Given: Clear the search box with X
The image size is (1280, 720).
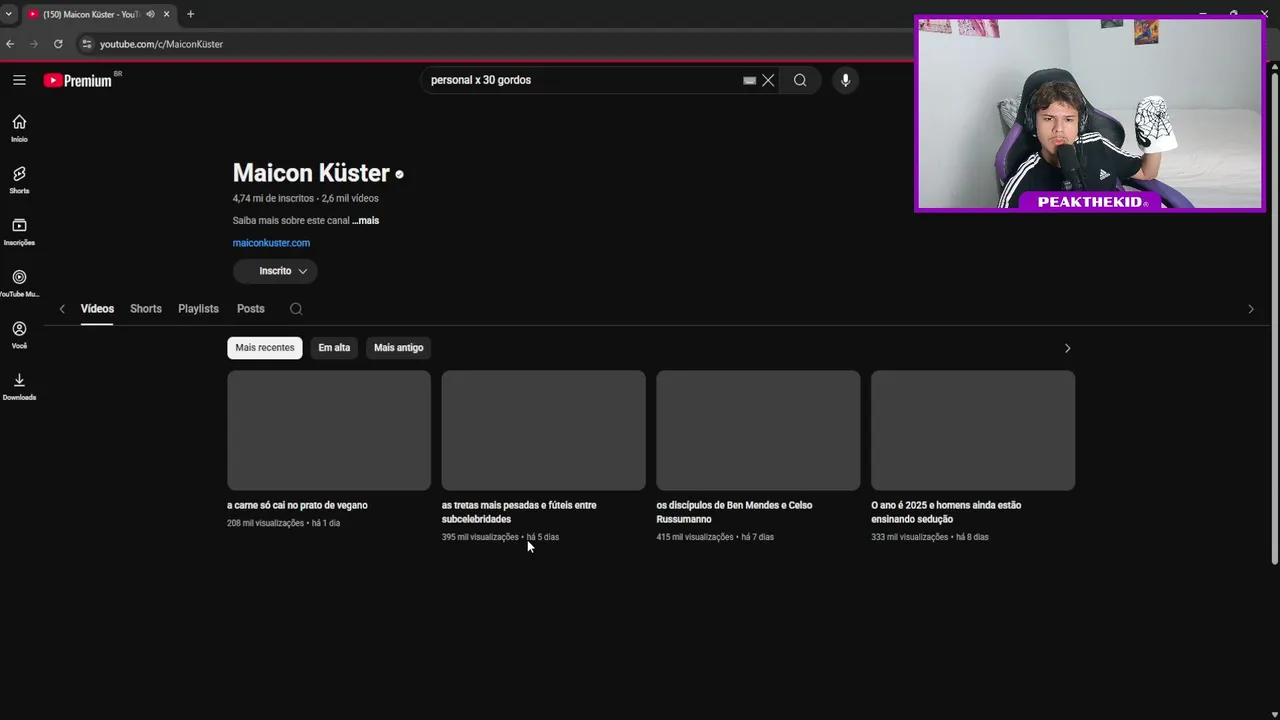Looking at the screenshot, I should pyautogui.click(x=768, y=80).
